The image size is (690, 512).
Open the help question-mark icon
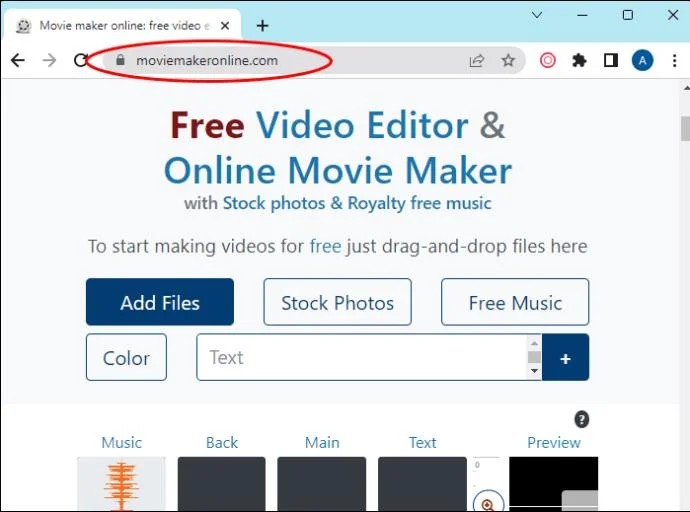581,419
